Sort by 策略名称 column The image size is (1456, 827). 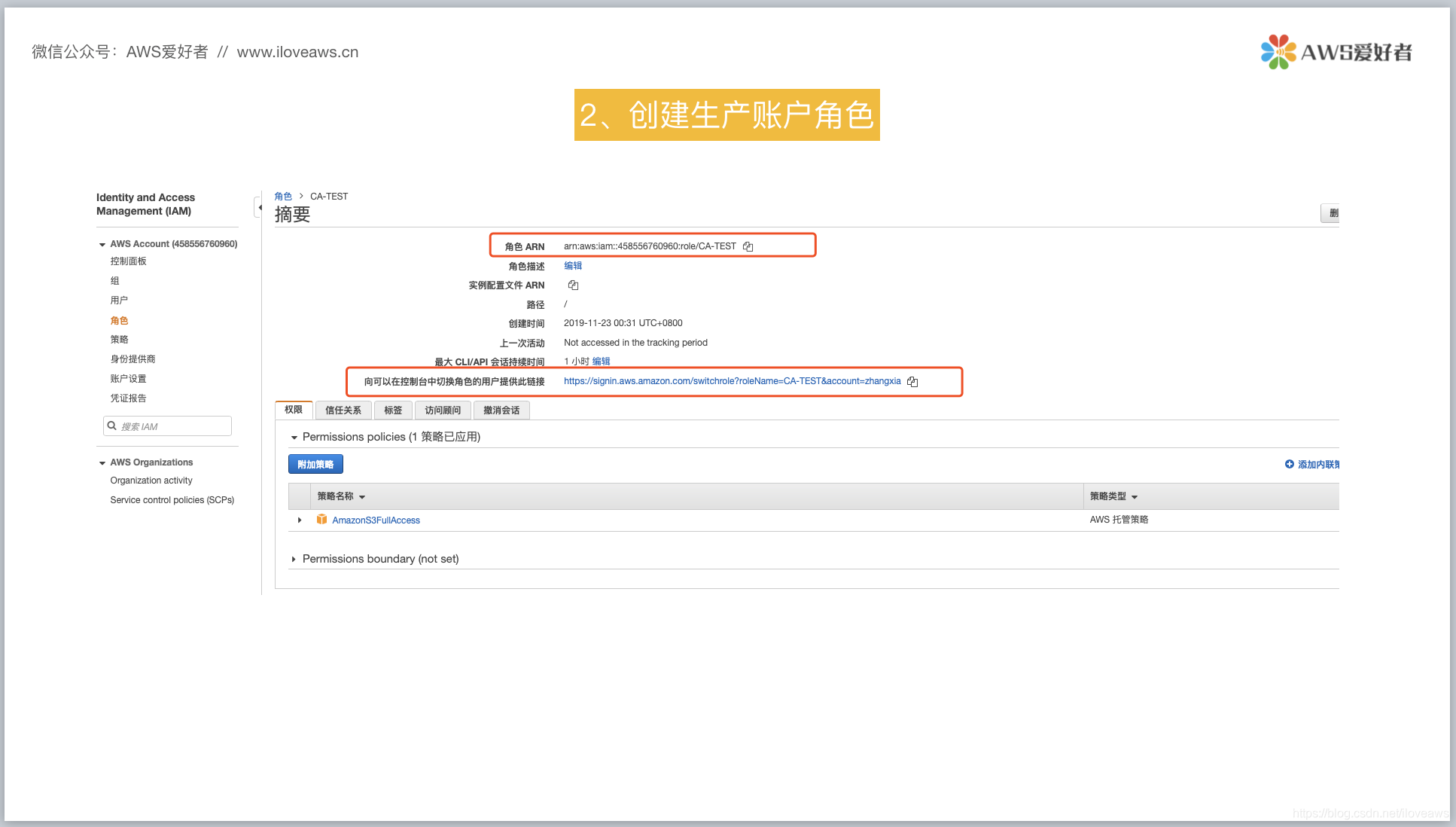[341, 496]
